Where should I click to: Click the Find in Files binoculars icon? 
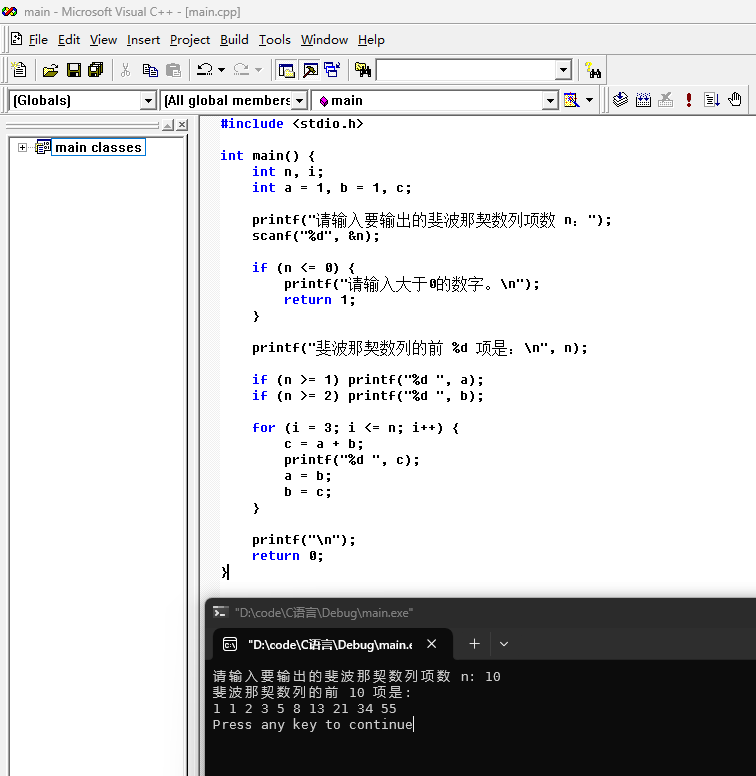(x=363, y=70)
